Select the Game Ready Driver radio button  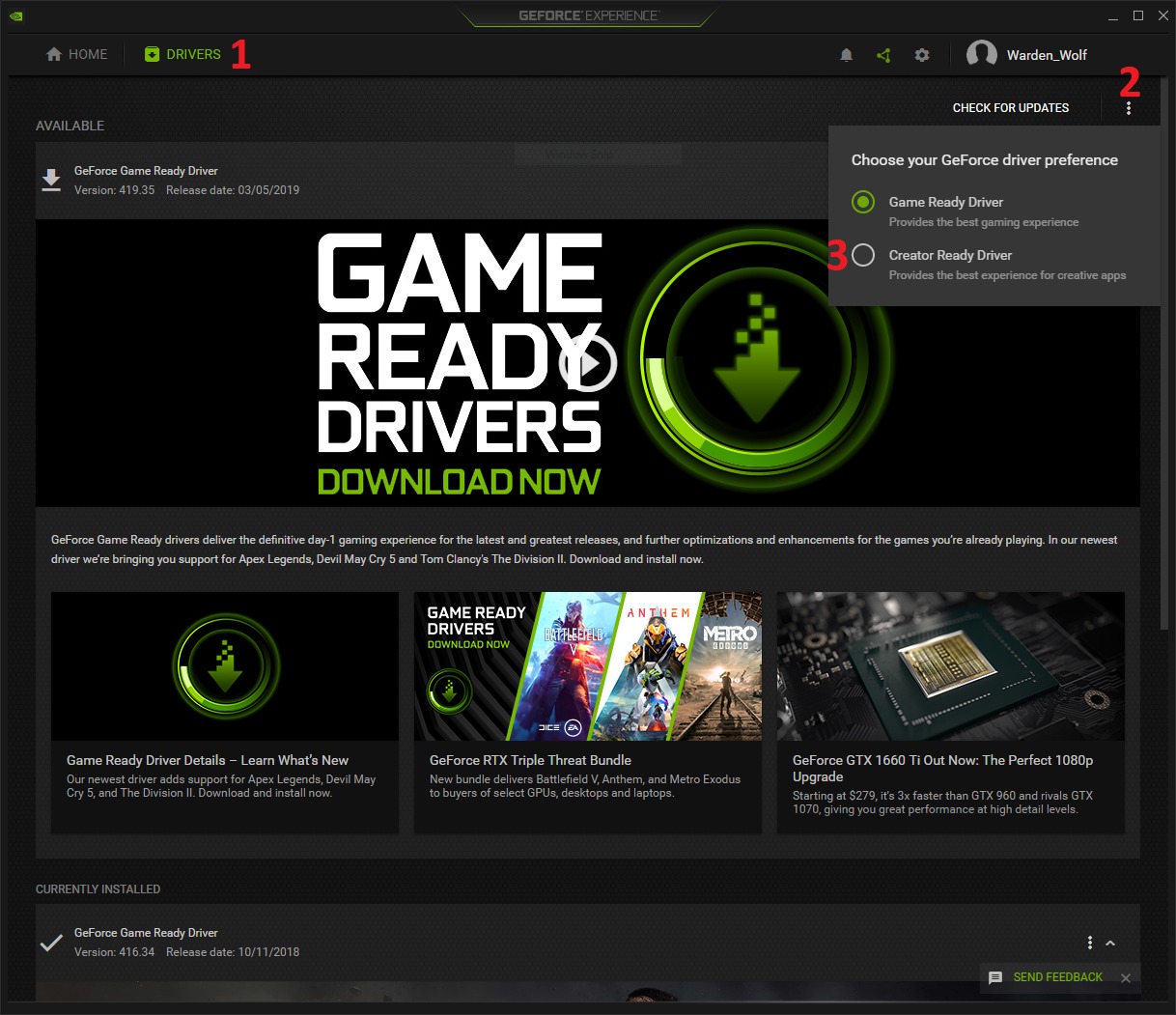pyautogui.click(x=863, y=202)
